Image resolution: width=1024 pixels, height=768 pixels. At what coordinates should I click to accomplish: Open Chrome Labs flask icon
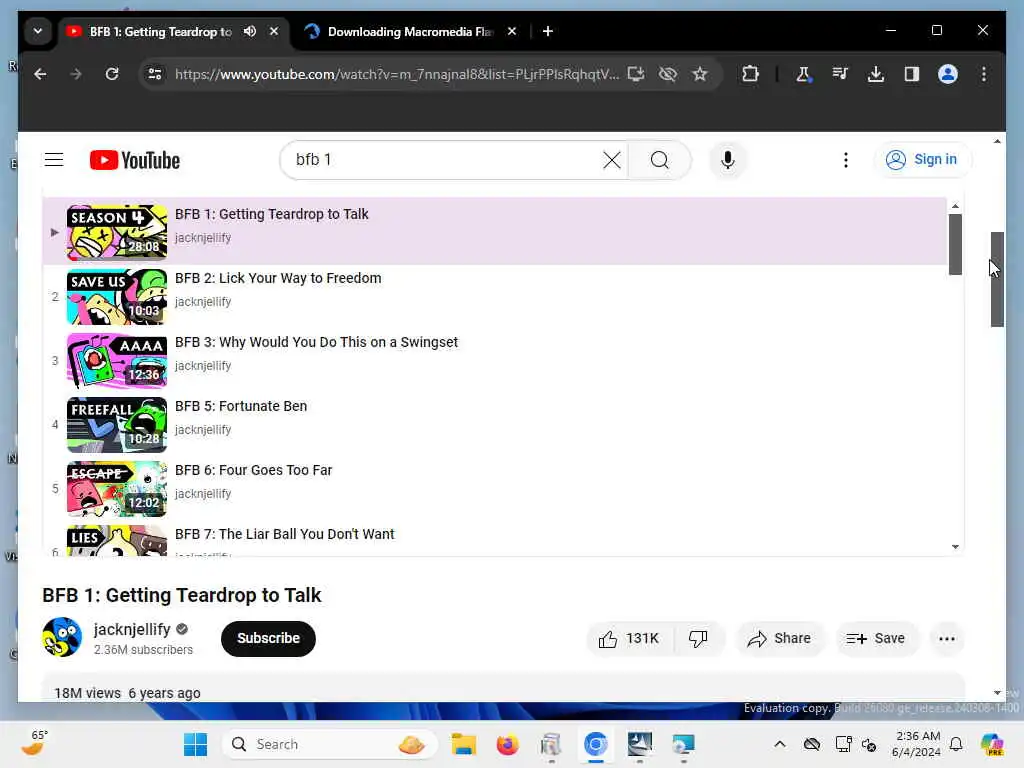pos(804,74)
